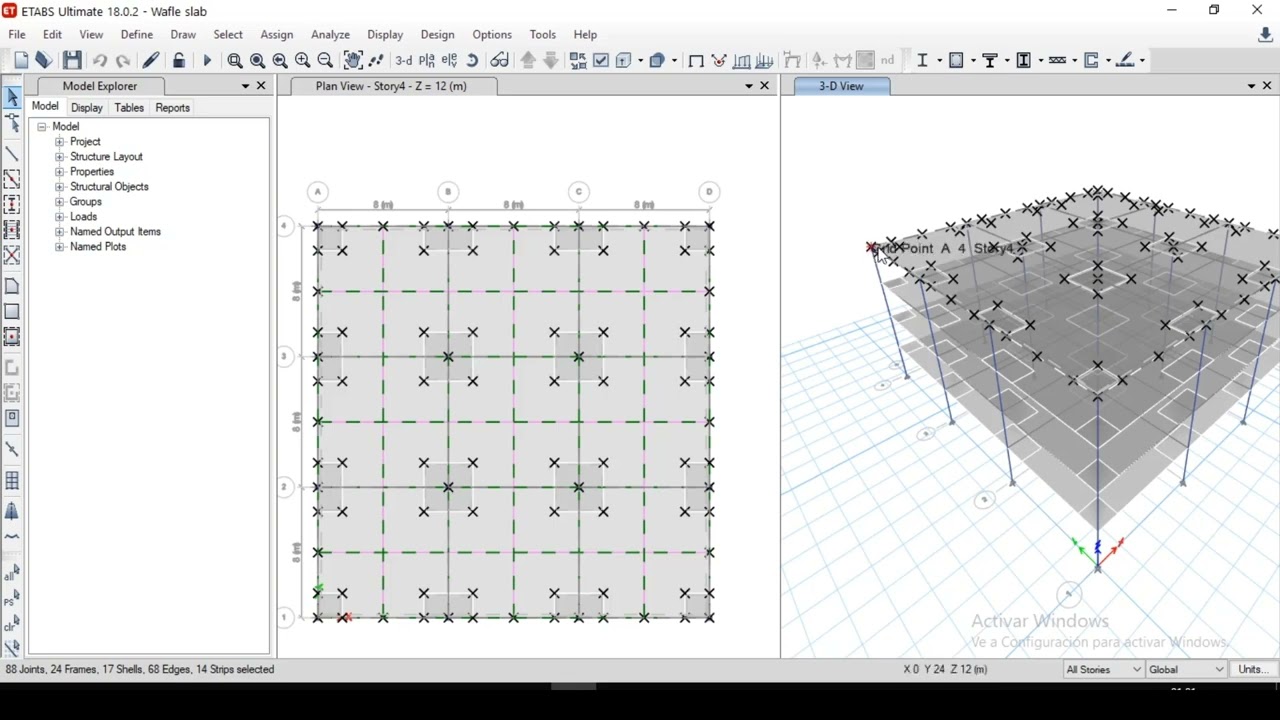Run the analysis with the play icon

(x=207, y=60)
